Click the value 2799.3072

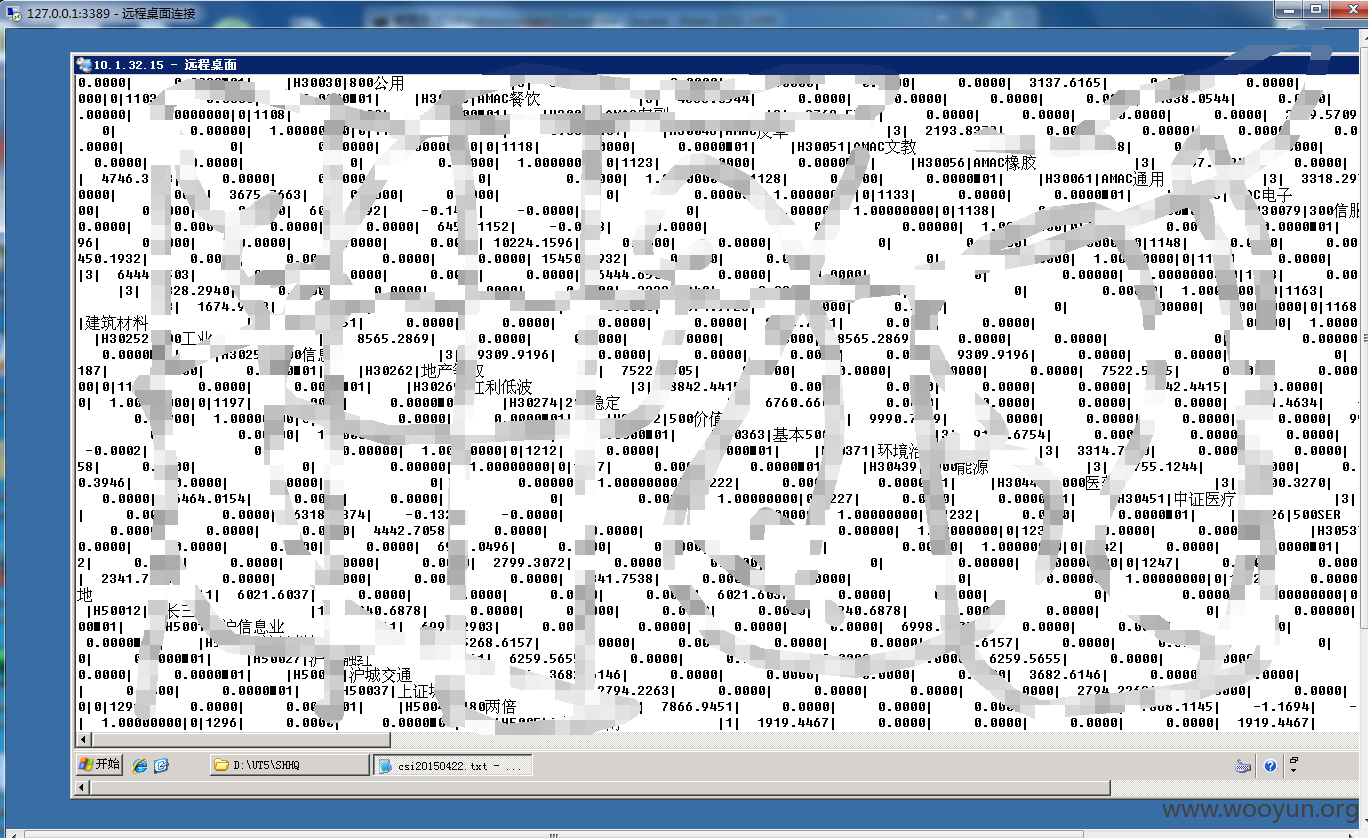529,563
